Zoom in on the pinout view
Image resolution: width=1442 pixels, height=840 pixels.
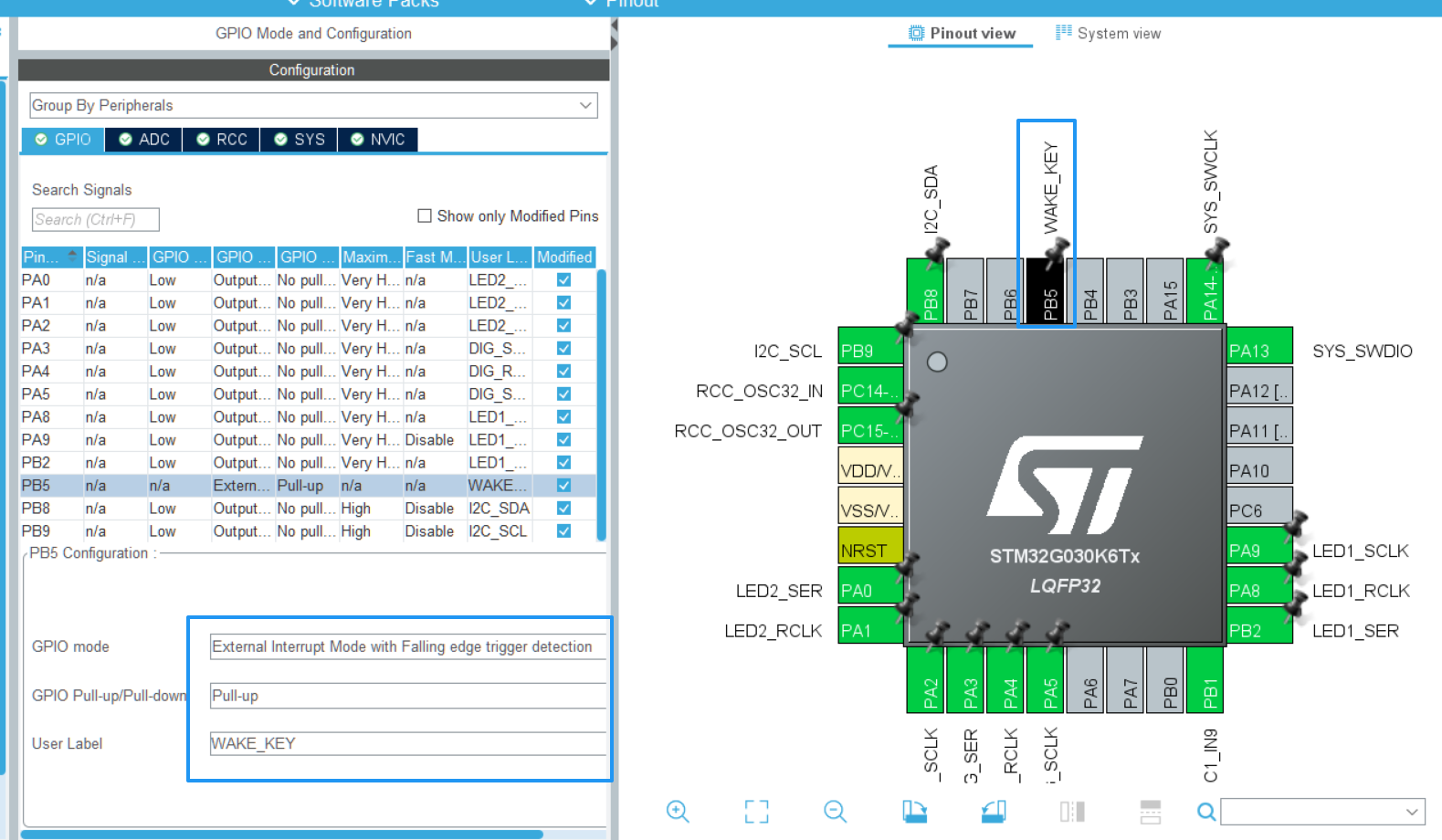(678, 811)
